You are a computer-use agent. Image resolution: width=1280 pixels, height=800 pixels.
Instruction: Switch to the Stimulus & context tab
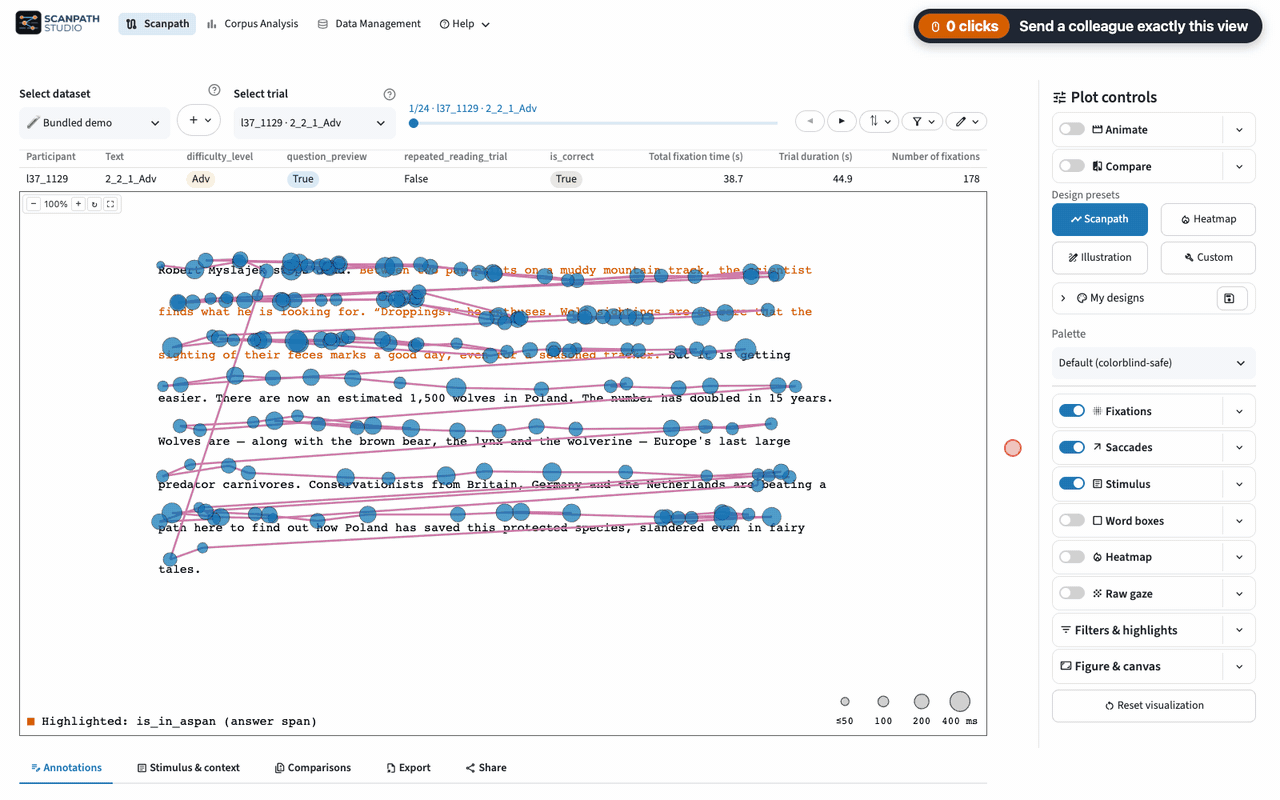(x=188, y=768)
